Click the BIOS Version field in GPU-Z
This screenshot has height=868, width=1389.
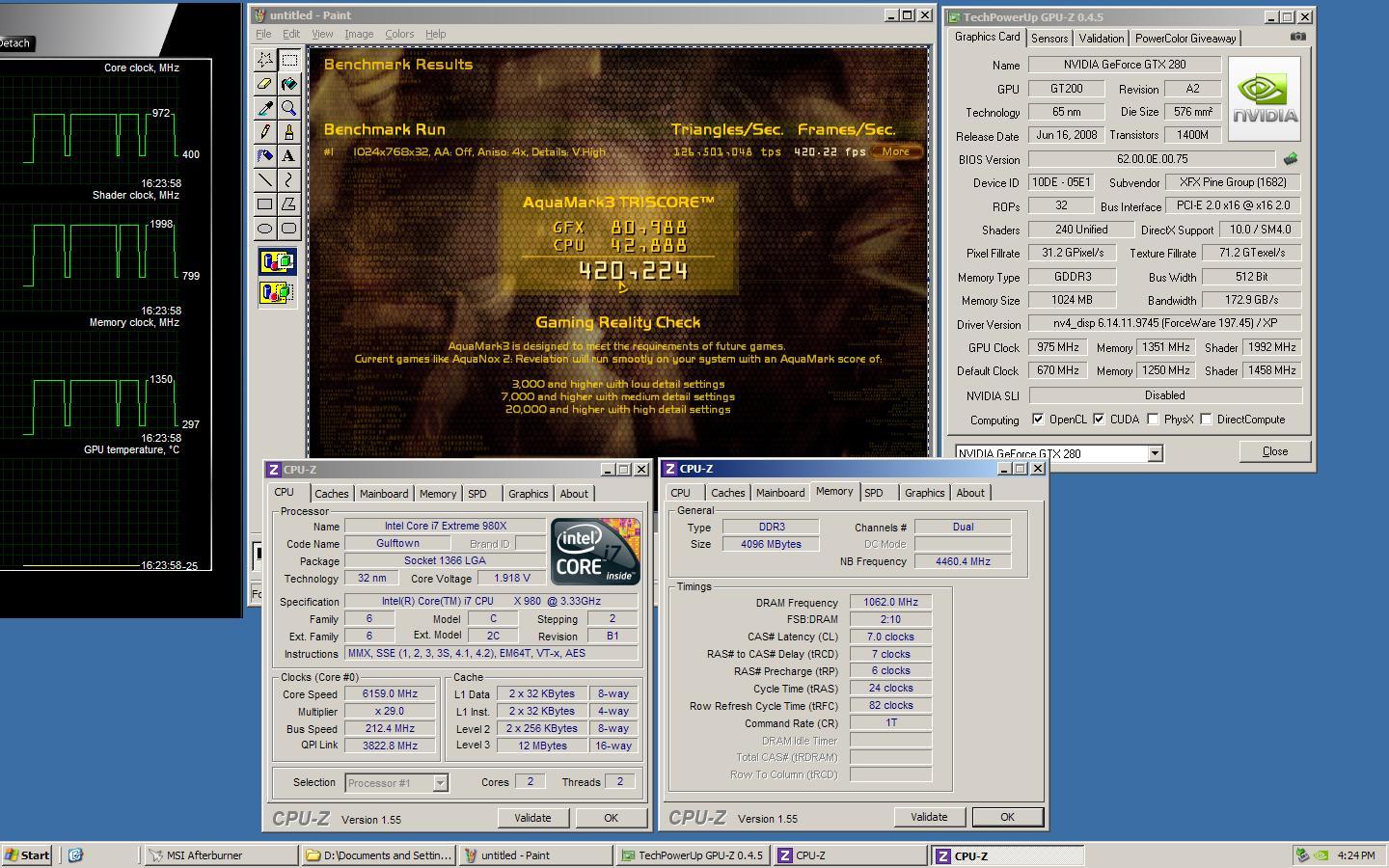tap(1152, 159)
